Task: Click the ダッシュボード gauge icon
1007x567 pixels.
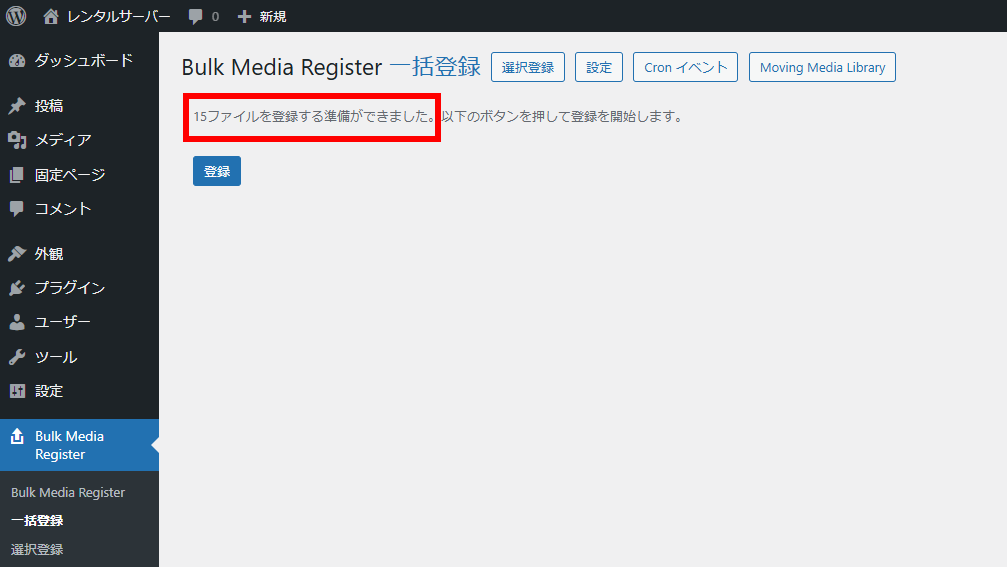Action: click(x=17, y=61)
